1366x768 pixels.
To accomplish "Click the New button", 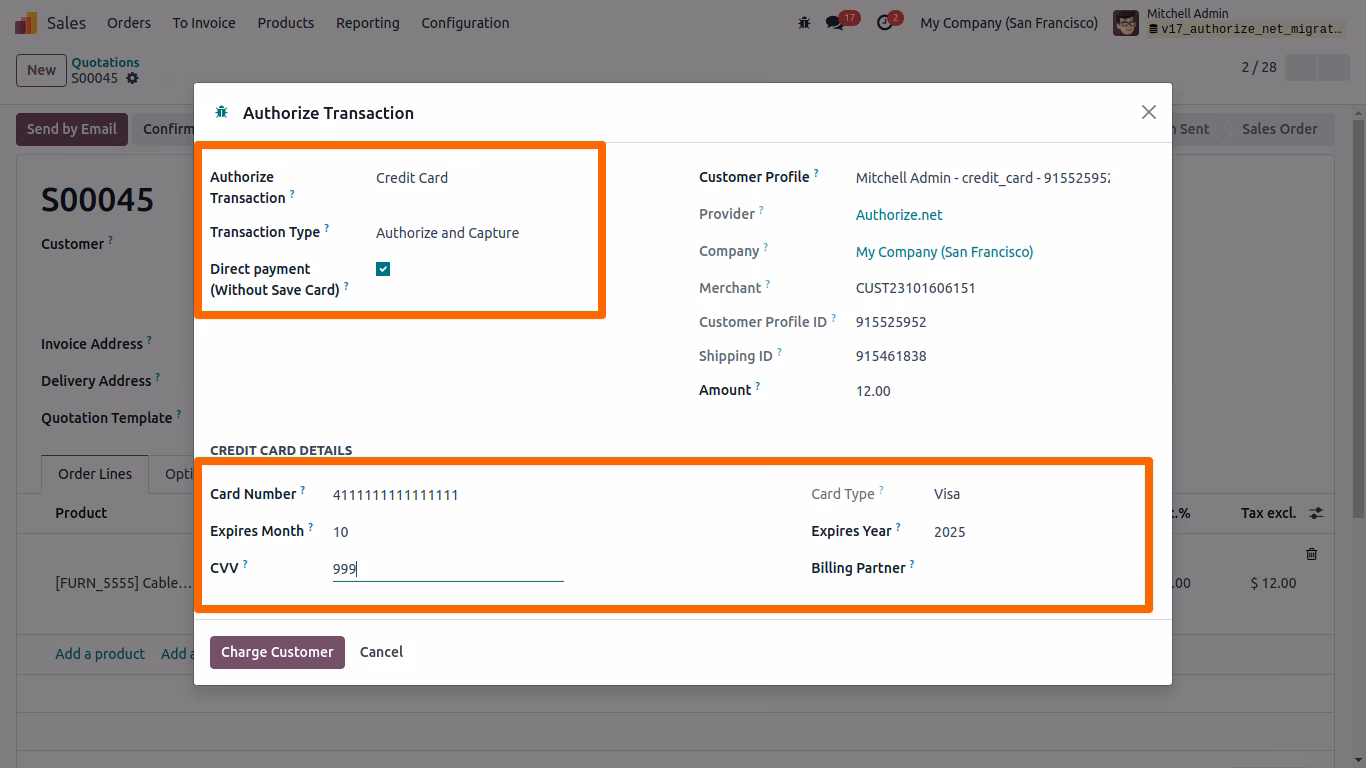I will (41, 70).
